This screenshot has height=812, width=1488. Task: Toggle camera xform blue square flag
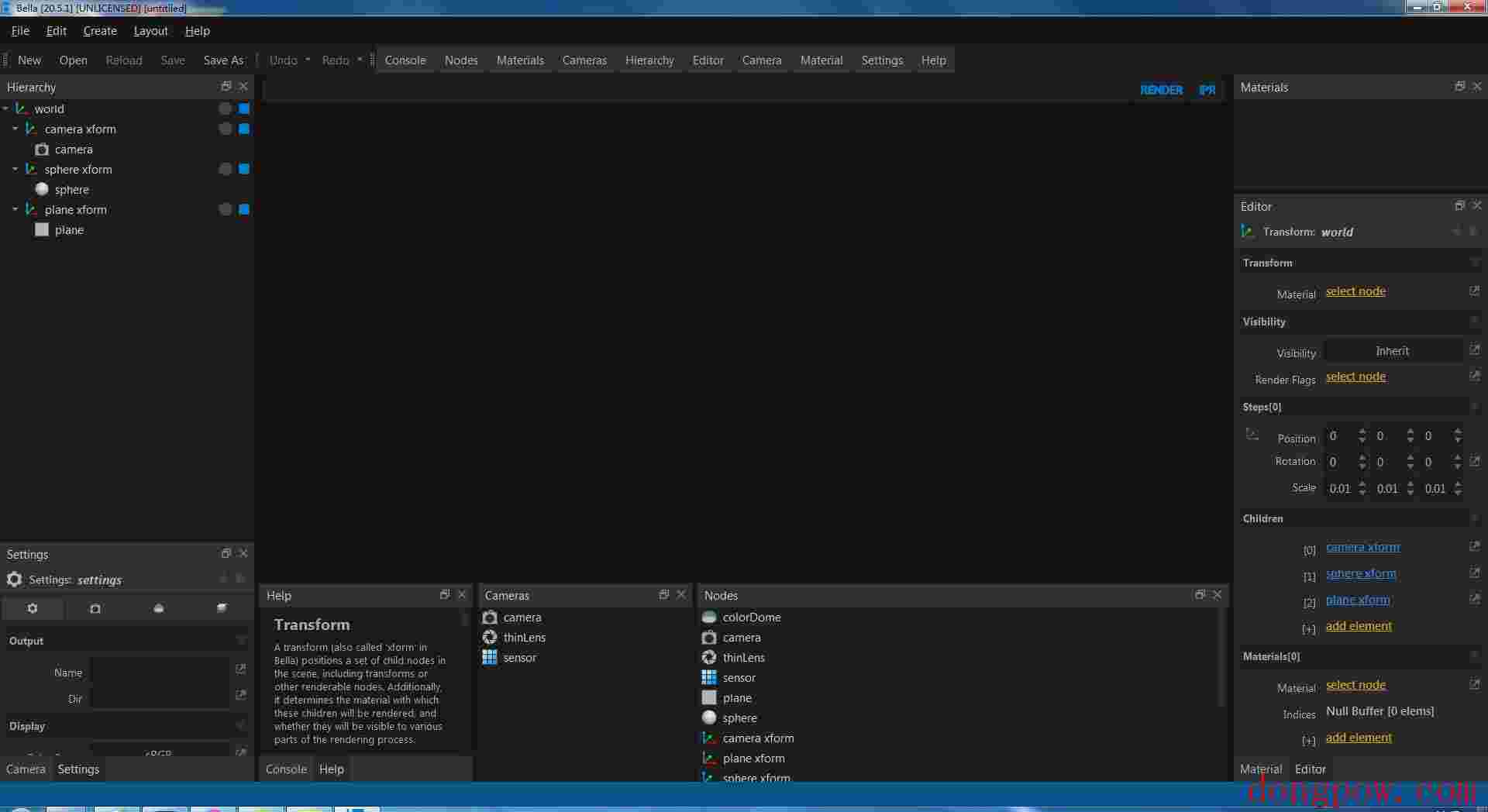(244, 129)
